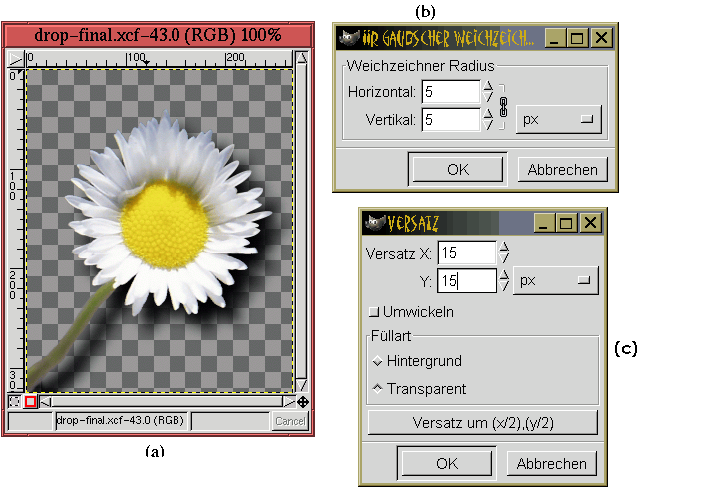
Task: Click the navigation cross icon in image window
Action: [302, 402]
